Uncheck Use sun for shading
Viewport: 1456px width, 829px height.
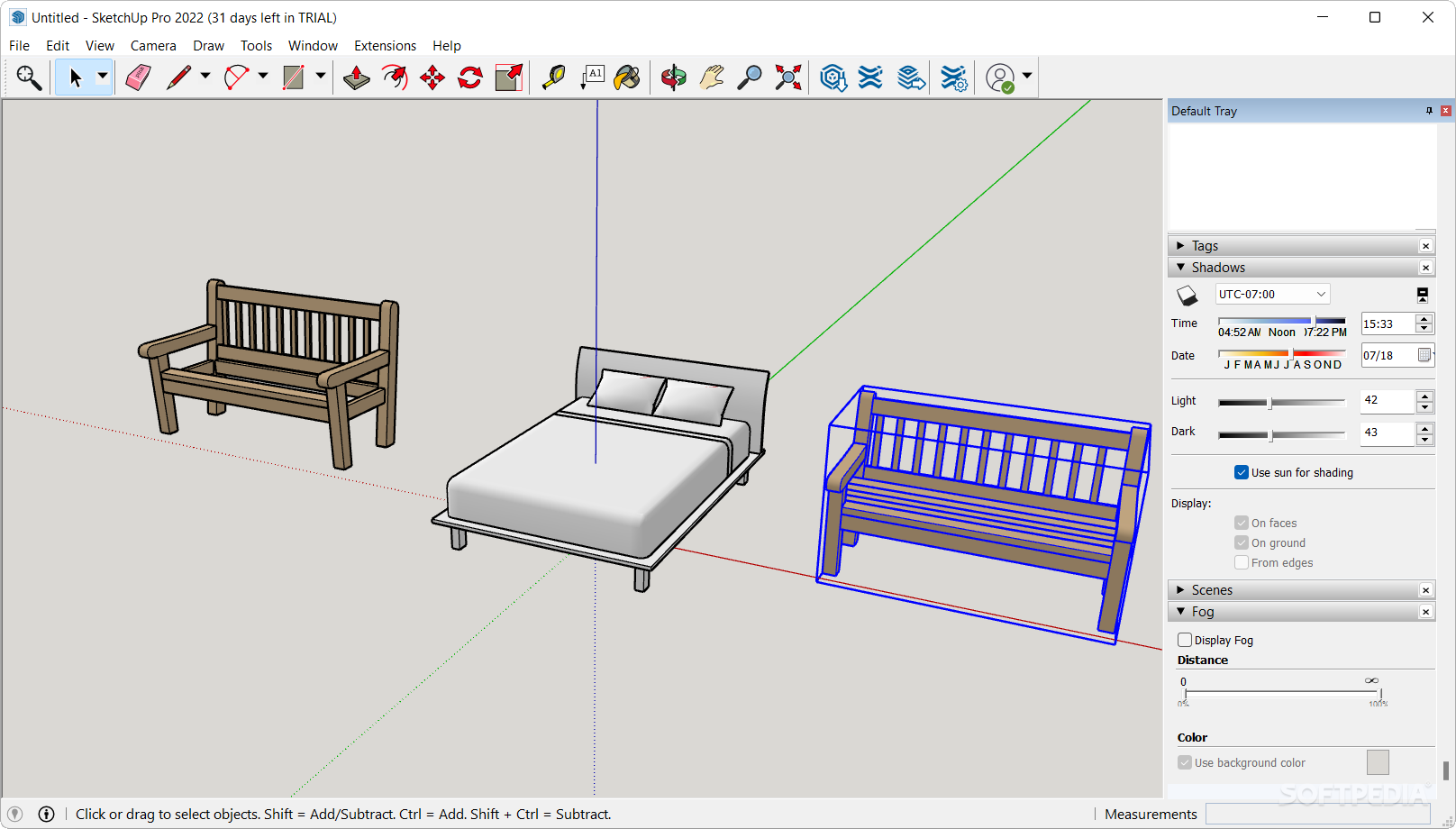pos(1242,472)
